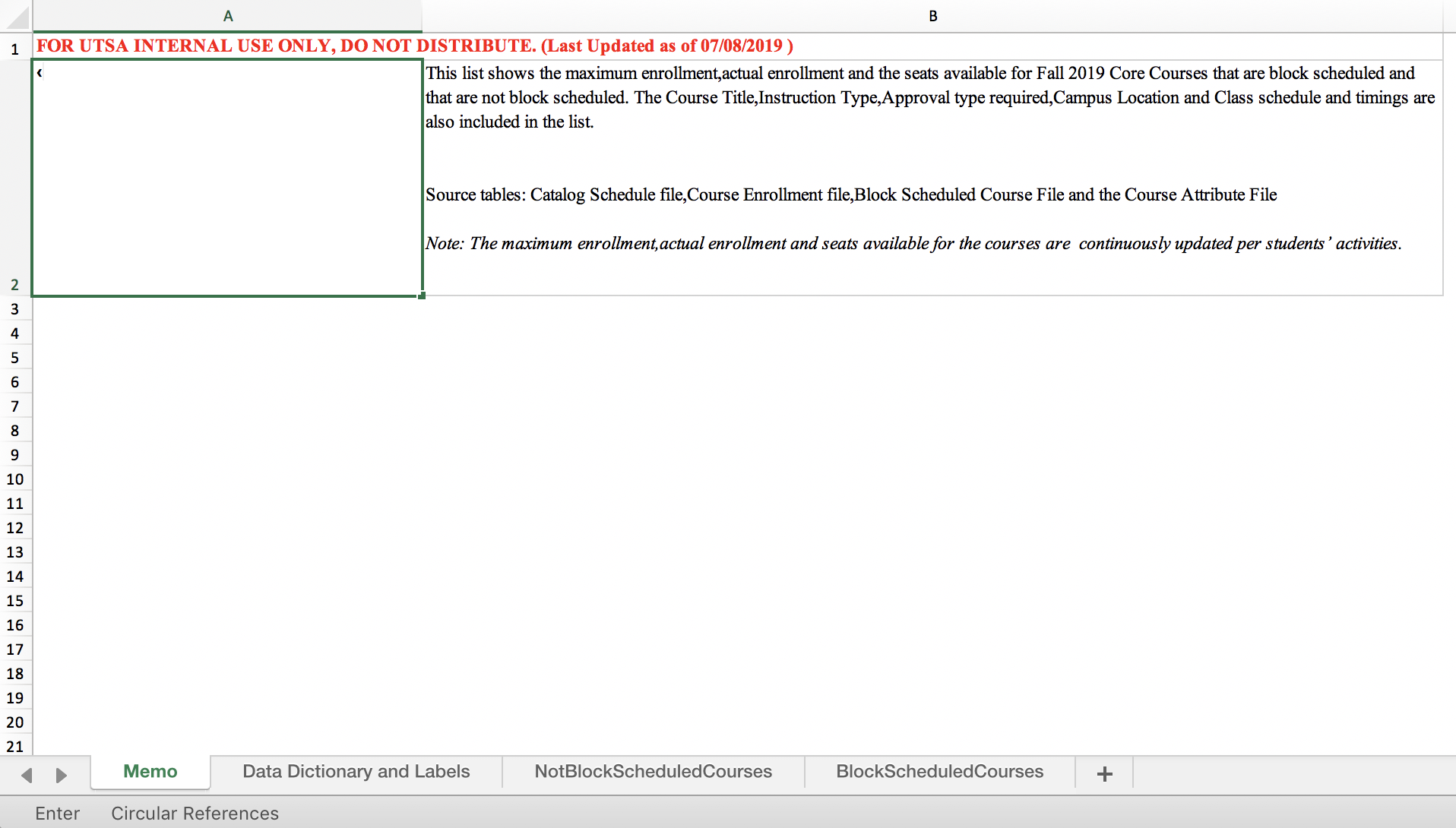Select the row 10 header
1456x828 pixels.
(15, 479)
